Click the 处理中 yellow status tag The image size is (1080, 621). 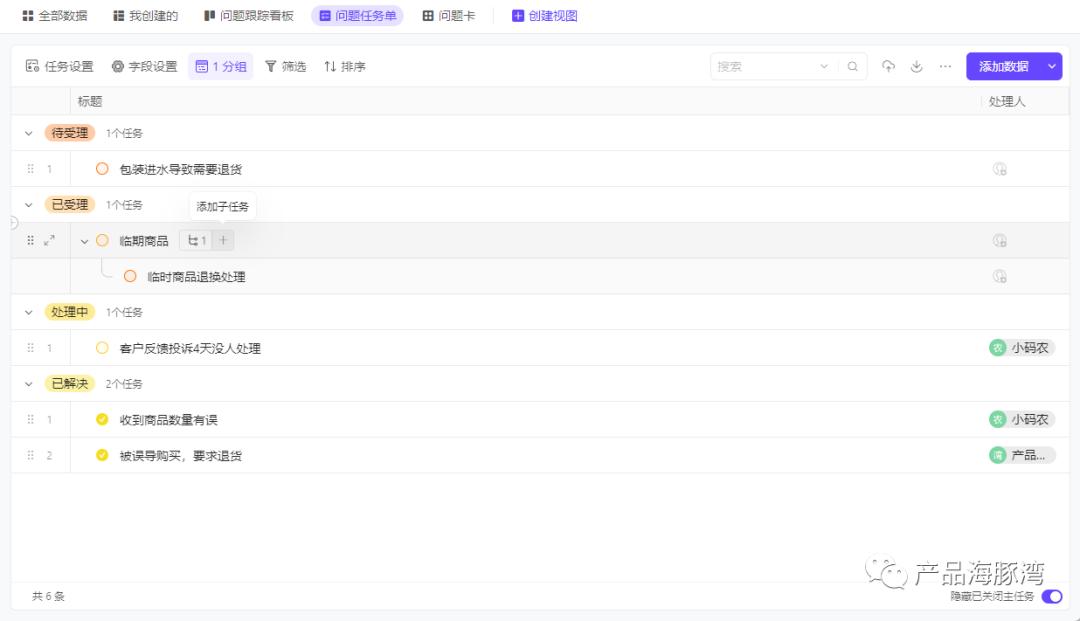tap(70, 312)
